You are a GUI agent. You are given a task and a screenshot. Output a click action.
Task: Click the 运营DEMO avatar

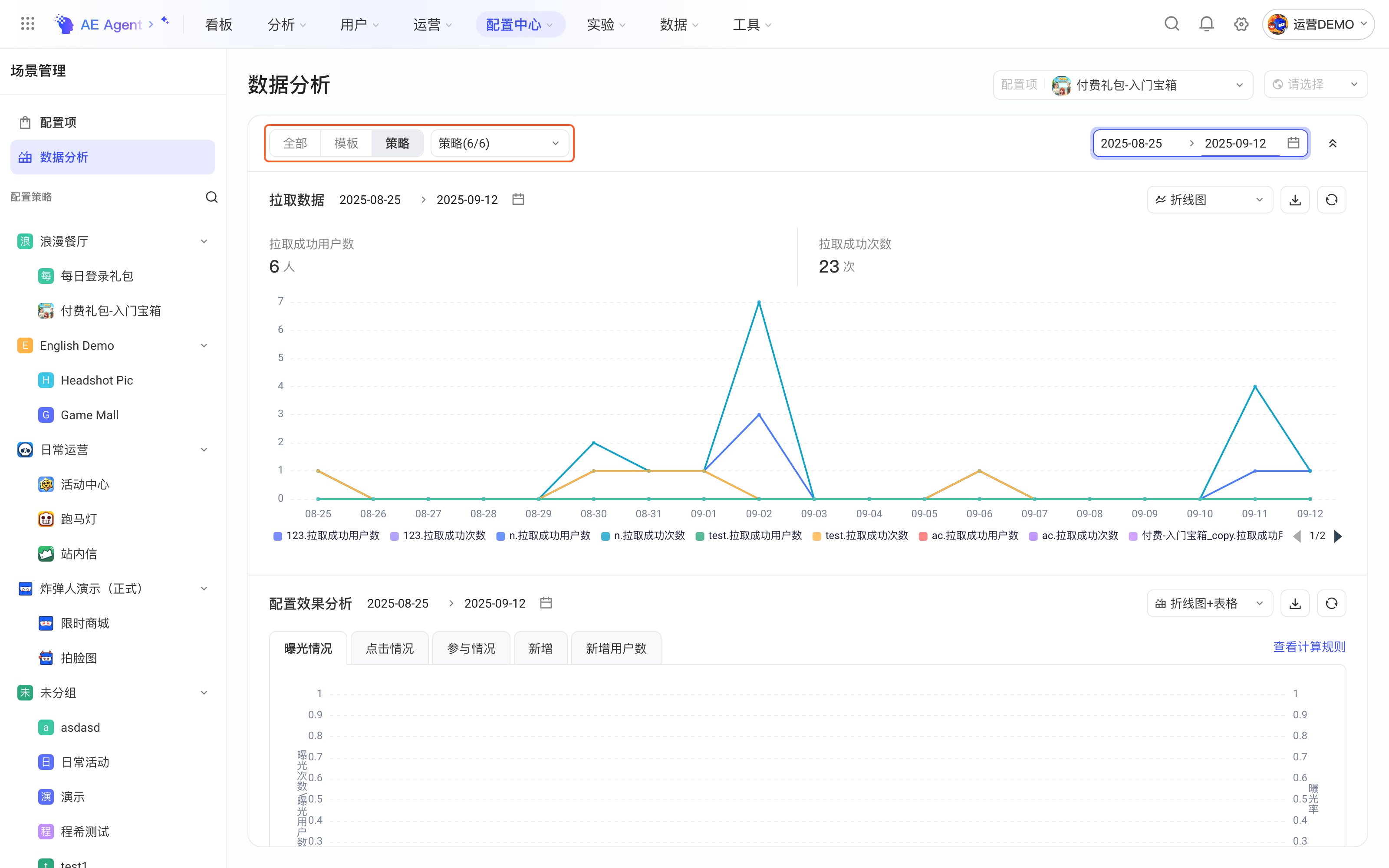[1277, 24]
